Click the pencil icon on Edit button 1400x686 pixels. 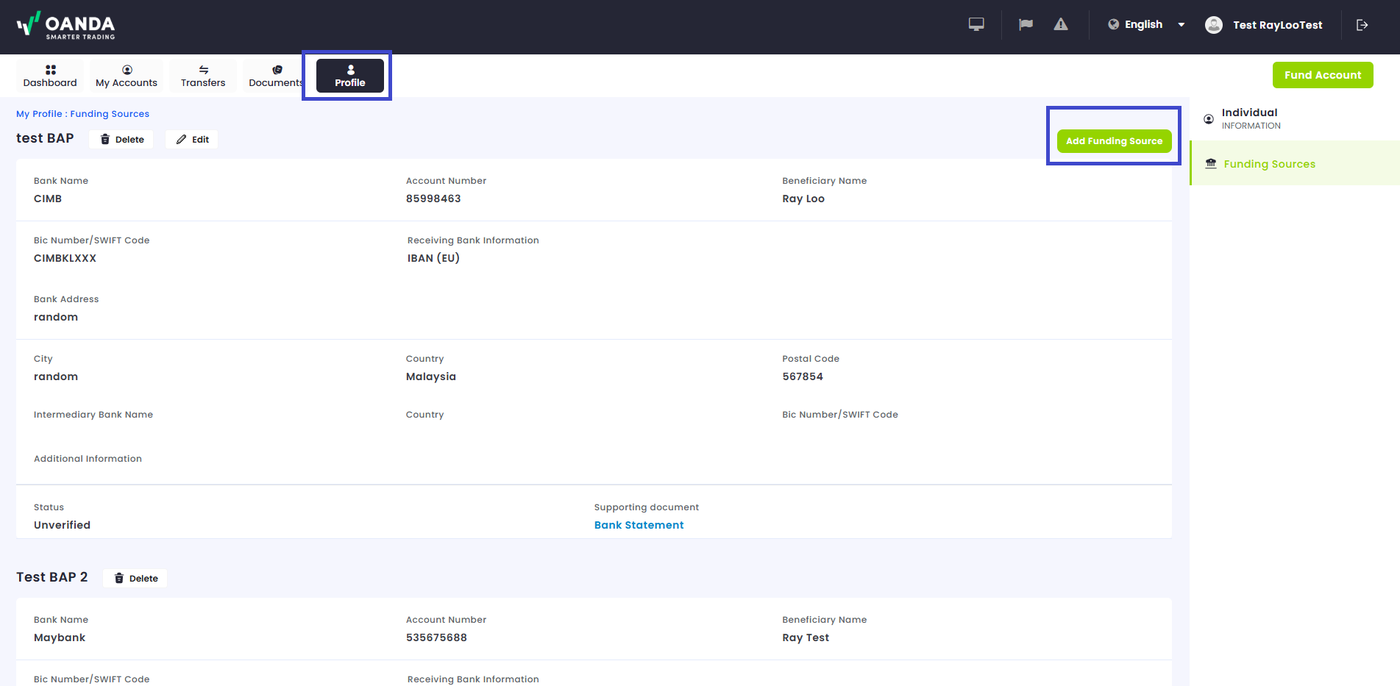click(181, 139)
